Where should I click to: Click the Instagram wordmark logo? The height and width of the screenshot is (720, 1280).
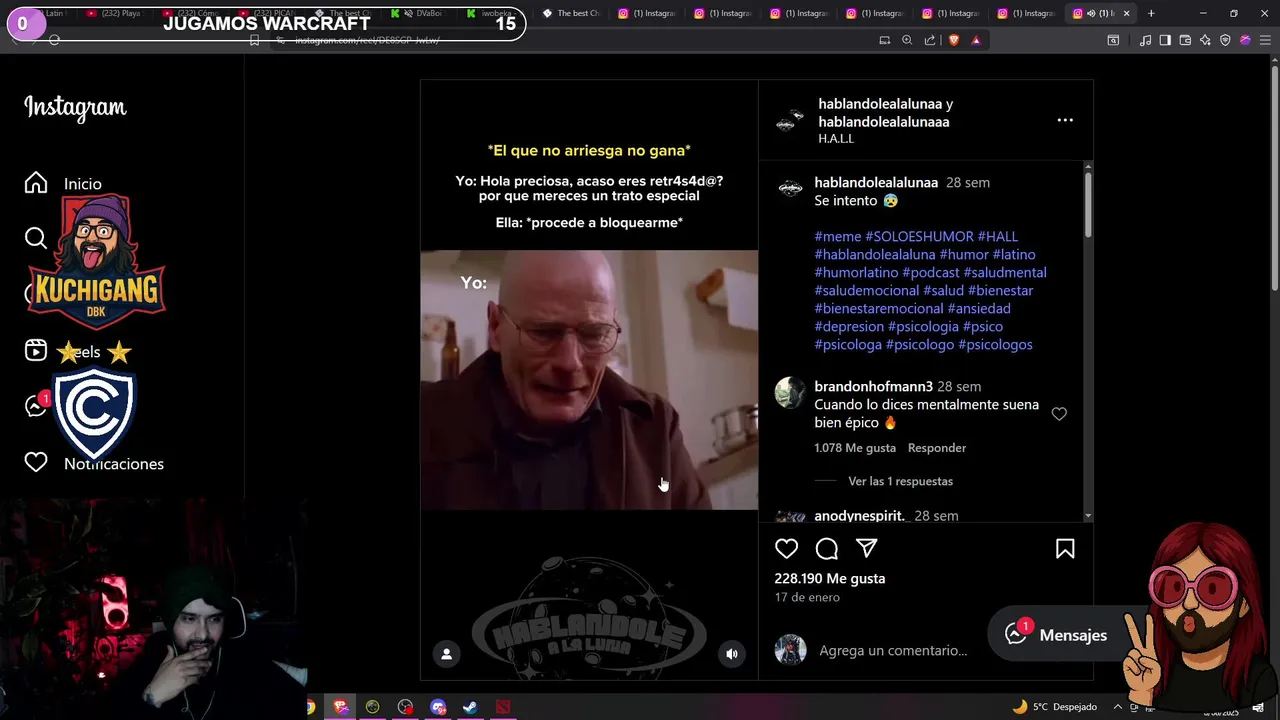pyautogui.click(x=75, y=107)
